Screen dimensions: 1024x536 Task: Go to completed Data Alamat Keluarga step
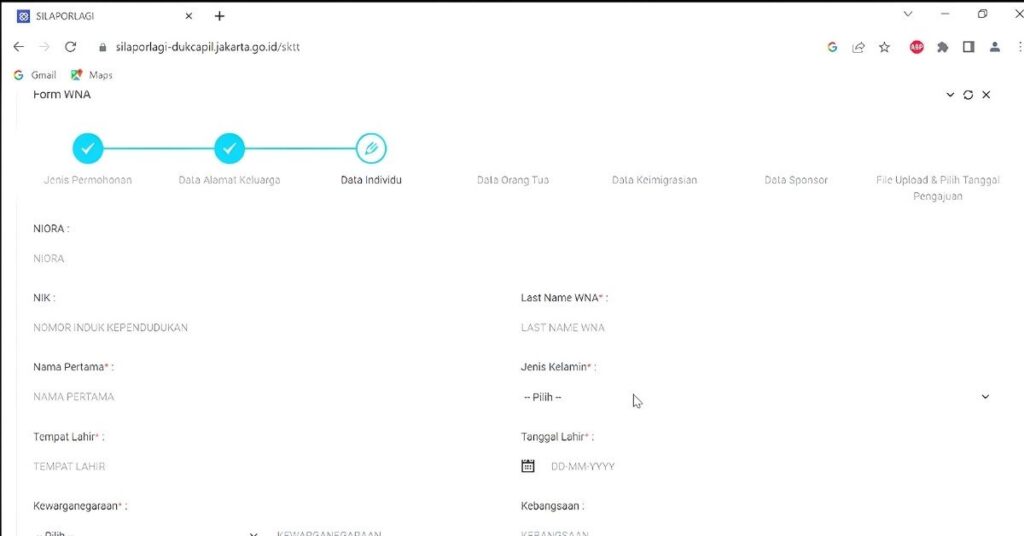(229, 148)
